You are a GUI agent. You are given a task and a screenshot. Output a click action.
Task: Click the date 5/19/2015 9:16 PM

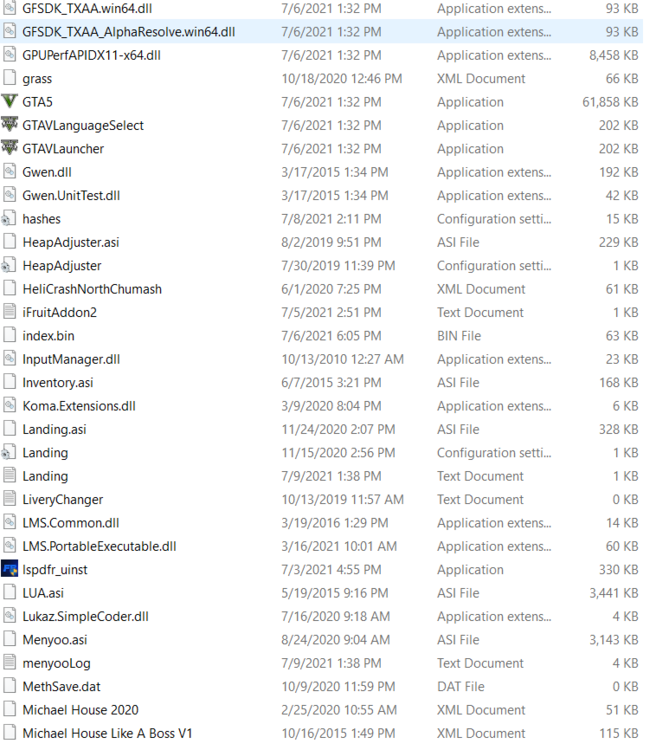click(335, 593)
